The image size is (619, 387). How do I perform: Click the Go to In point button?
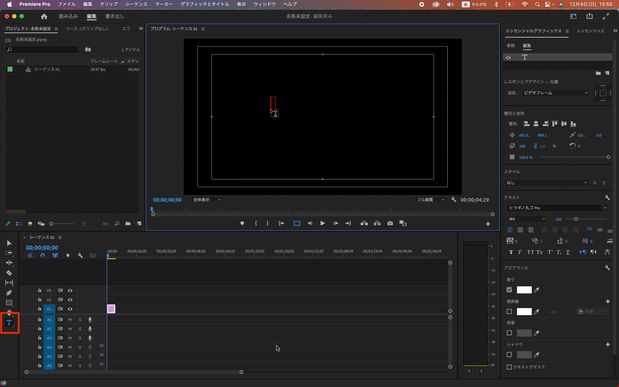tap(281, 223)
